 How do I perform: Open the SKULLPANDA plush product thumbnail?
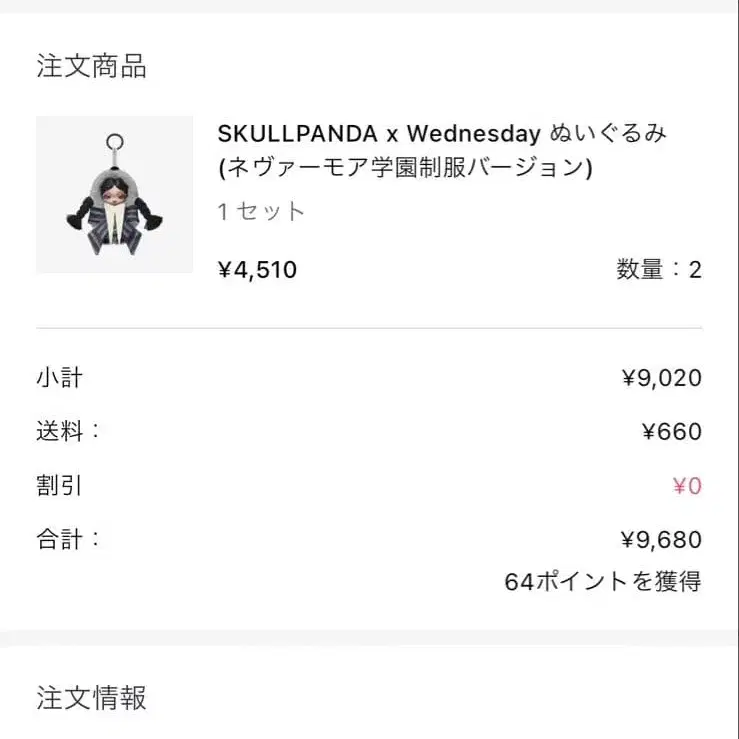click(114, 195)
